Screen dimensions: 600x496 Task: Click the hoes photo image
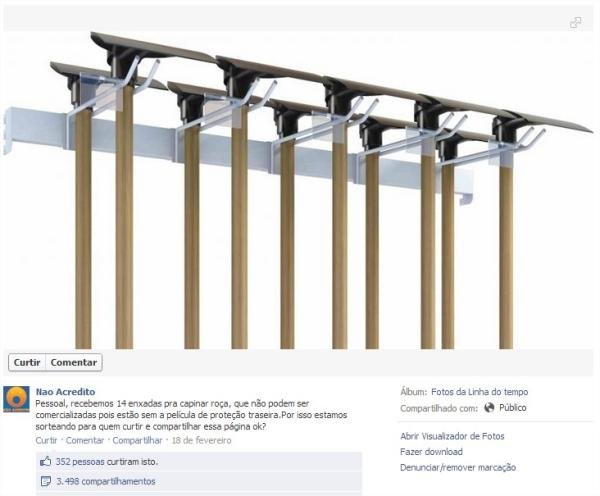pos(298,190)
